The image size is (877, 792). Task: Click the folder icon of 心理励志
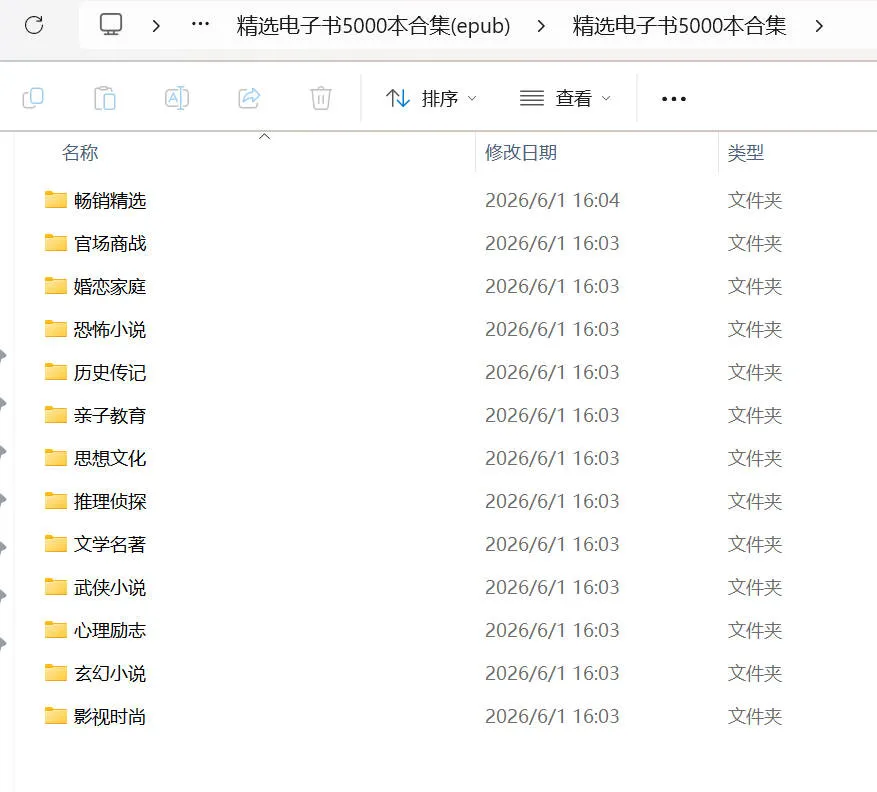point(56,629)
